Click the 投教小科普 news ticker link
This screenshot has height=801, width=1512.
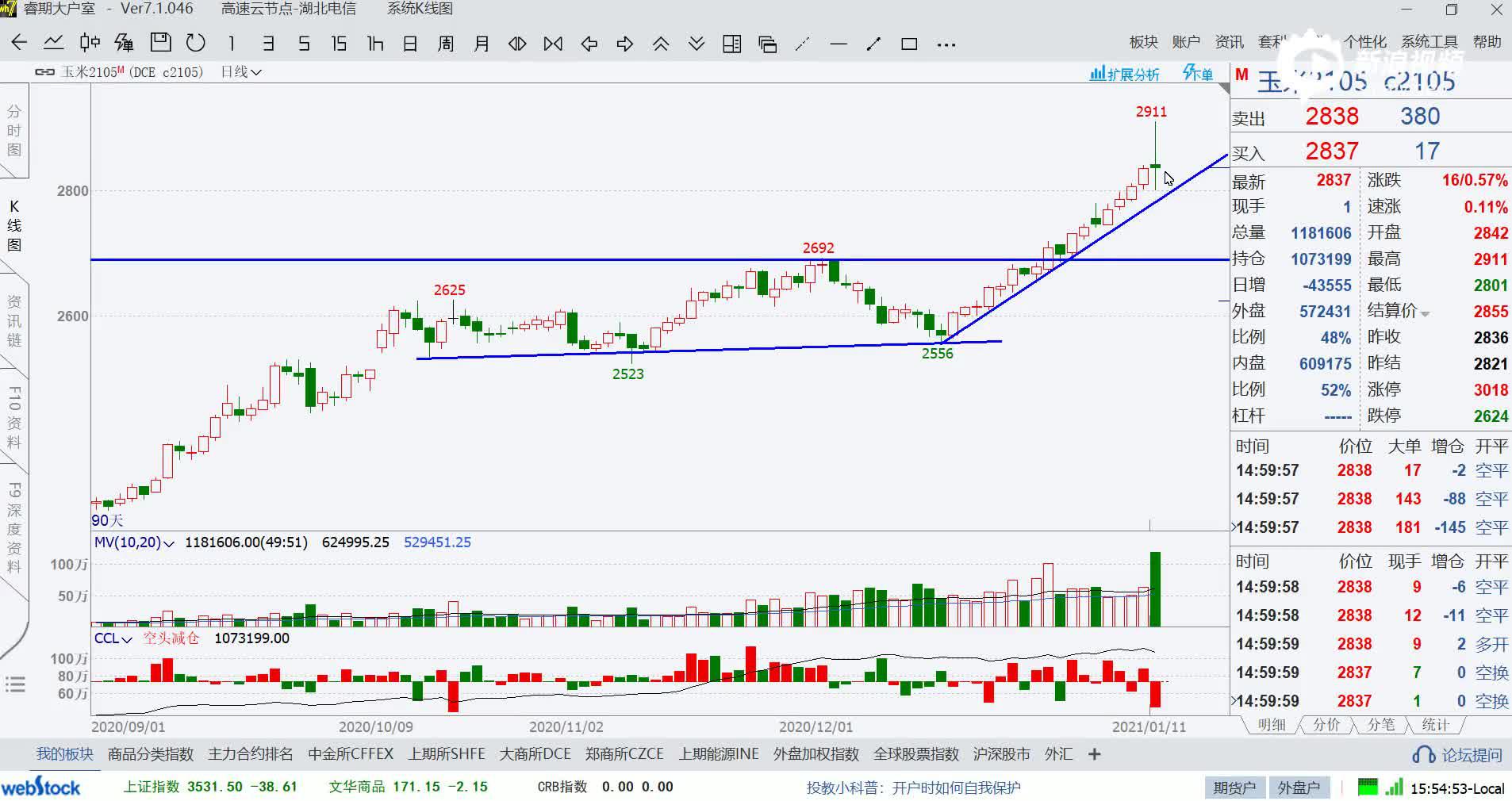pyautogui.click(x=913, y=788)
